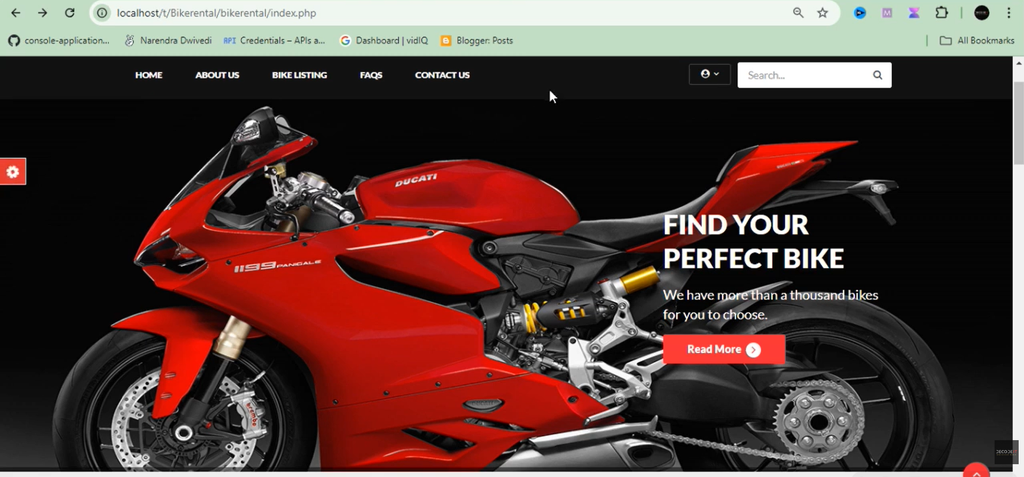
Task: Submit search with the magnifier icon
Action: pyautogui.click(x=878, y=75)
